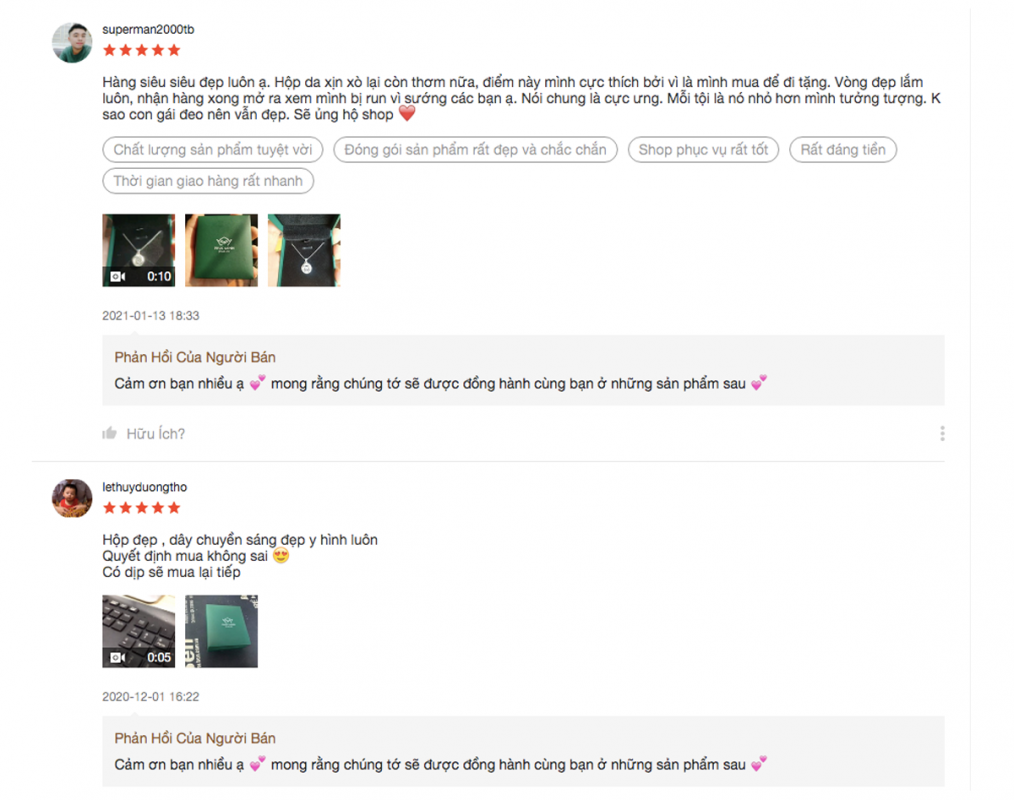Play the 0:05 keyboard review video
Image resolution: width=1014 pixels, height=800 pixels.
138,631
